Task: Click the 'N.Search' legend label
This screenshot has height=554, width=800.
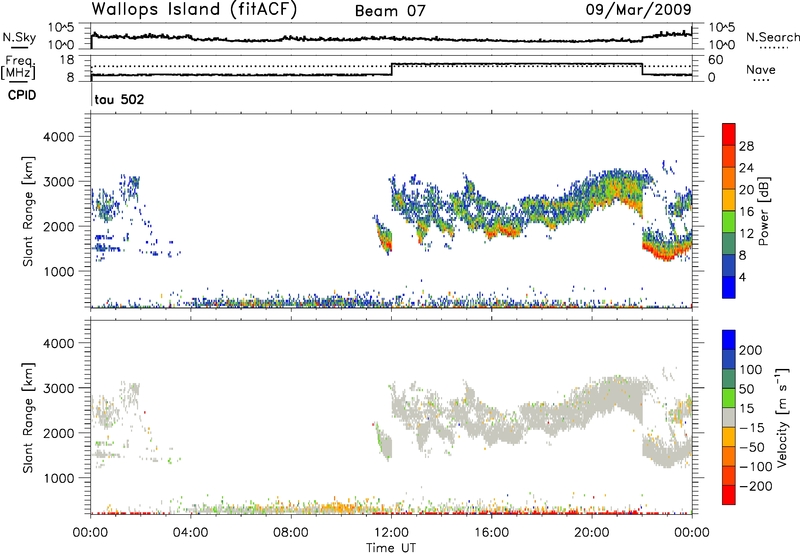Action: tap(772, 37)
